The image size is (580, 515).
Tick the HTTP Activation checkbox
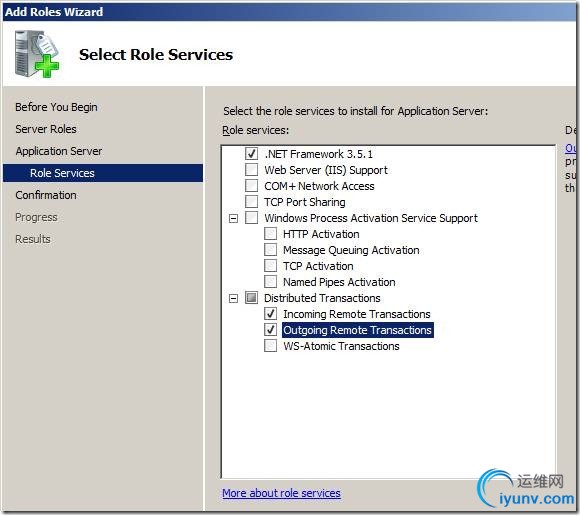(270, 234)
